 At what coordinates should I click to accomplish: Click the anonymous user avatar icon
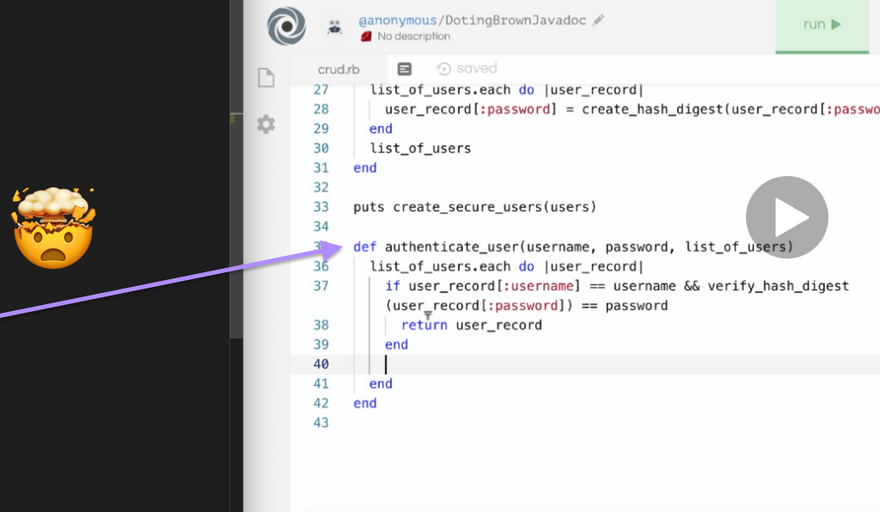click(335, 28)
